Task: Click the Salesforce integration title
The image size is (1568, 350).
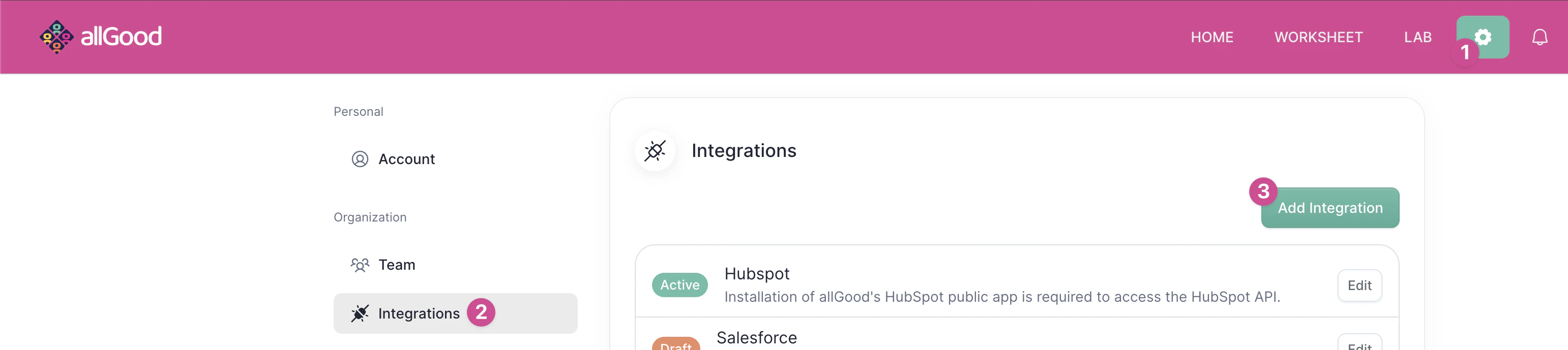Action: 757,338
